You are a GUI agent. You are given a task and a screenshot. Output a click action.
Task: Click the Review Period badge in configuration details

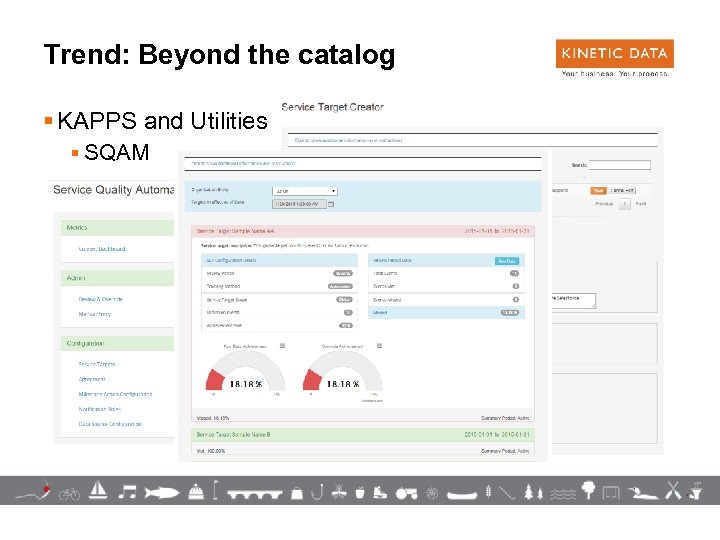[x=343, y=273]
